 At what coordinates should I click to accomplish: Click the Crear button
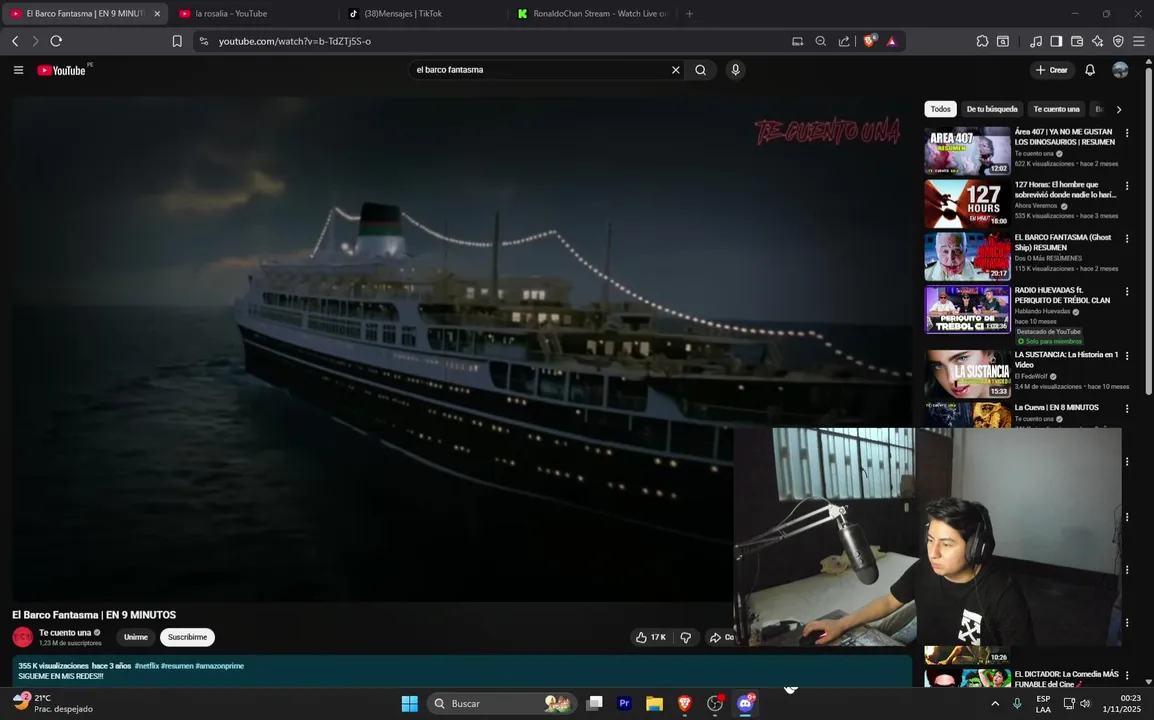pyautogui.click(x=1052, y=70)
